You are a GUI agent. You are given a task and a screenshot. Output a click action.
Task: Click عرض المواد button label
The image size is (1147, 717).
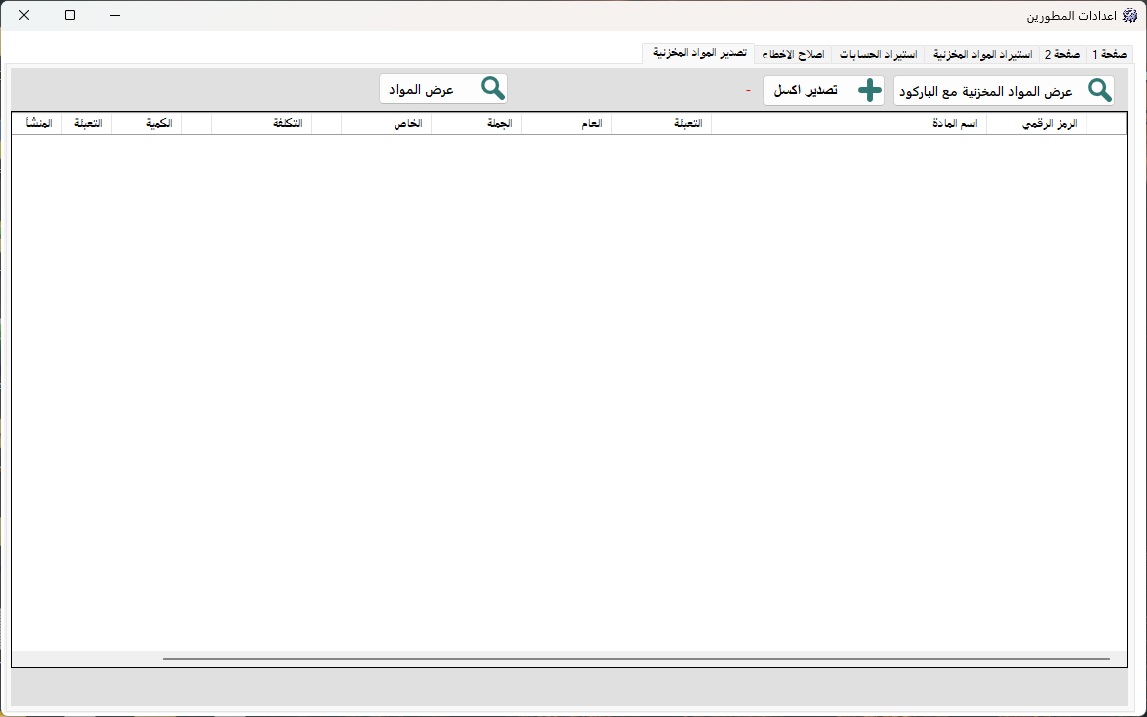(421, 89)
